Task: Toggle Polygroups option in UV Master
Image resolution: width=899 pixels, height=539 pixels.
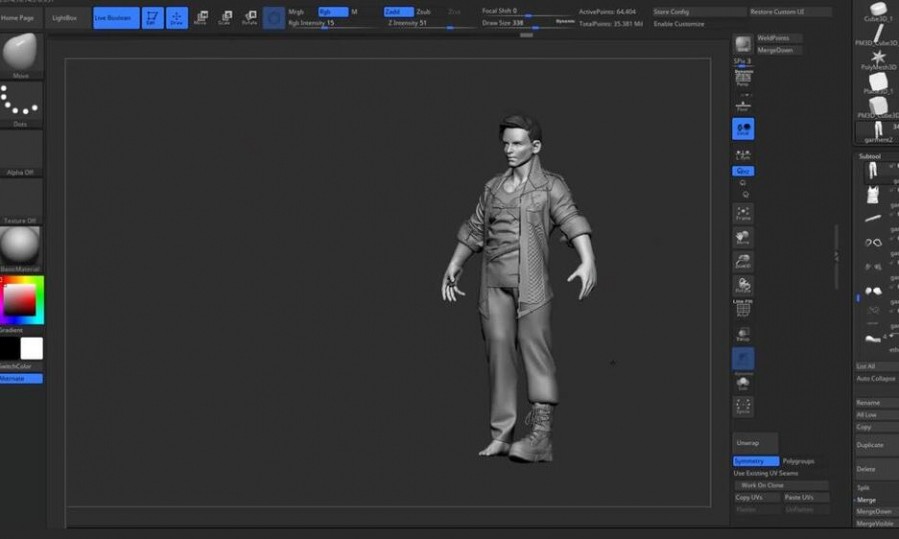Action: coord(799,461)
